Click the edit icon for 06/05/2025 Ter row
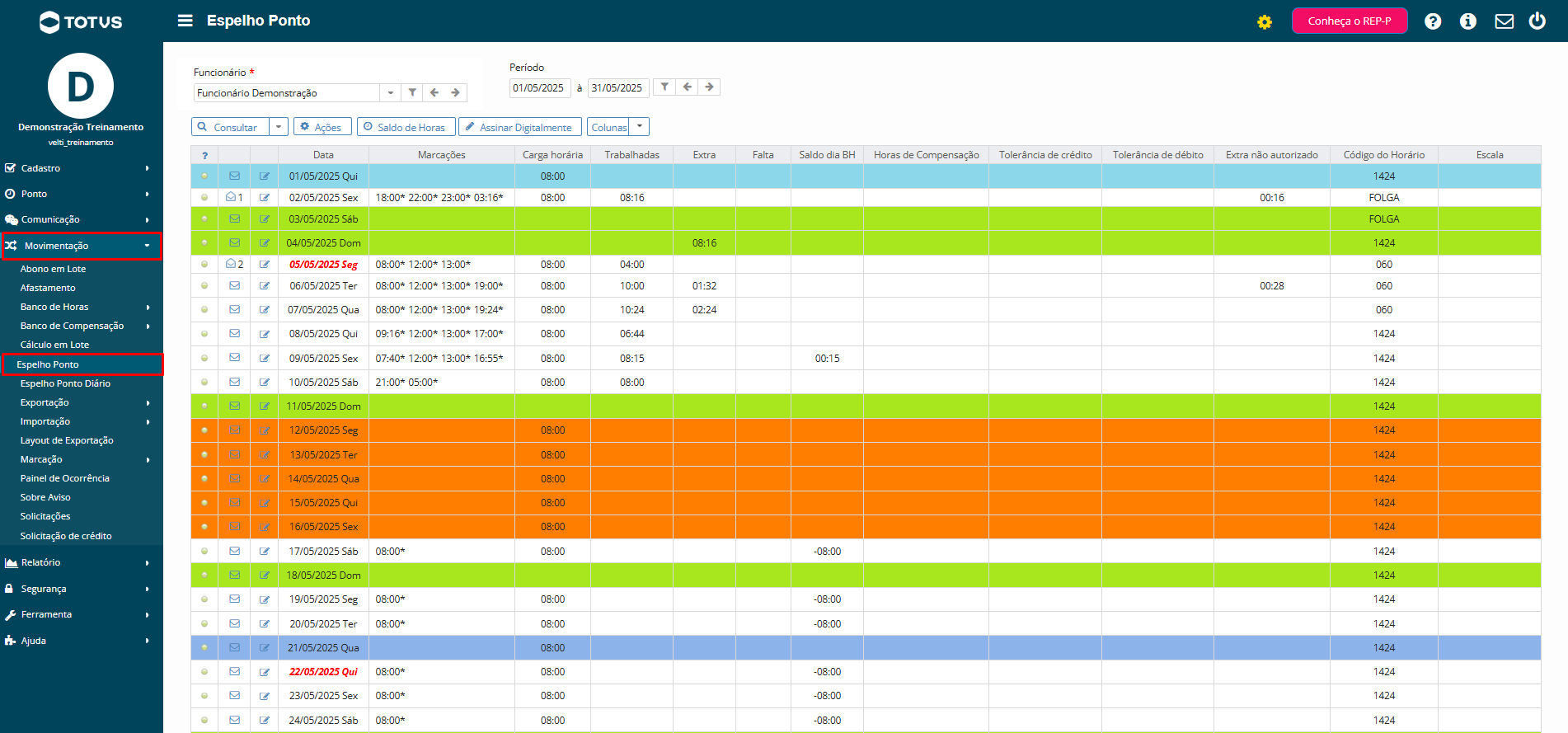The image size is (1568, 733). (265, 286)
